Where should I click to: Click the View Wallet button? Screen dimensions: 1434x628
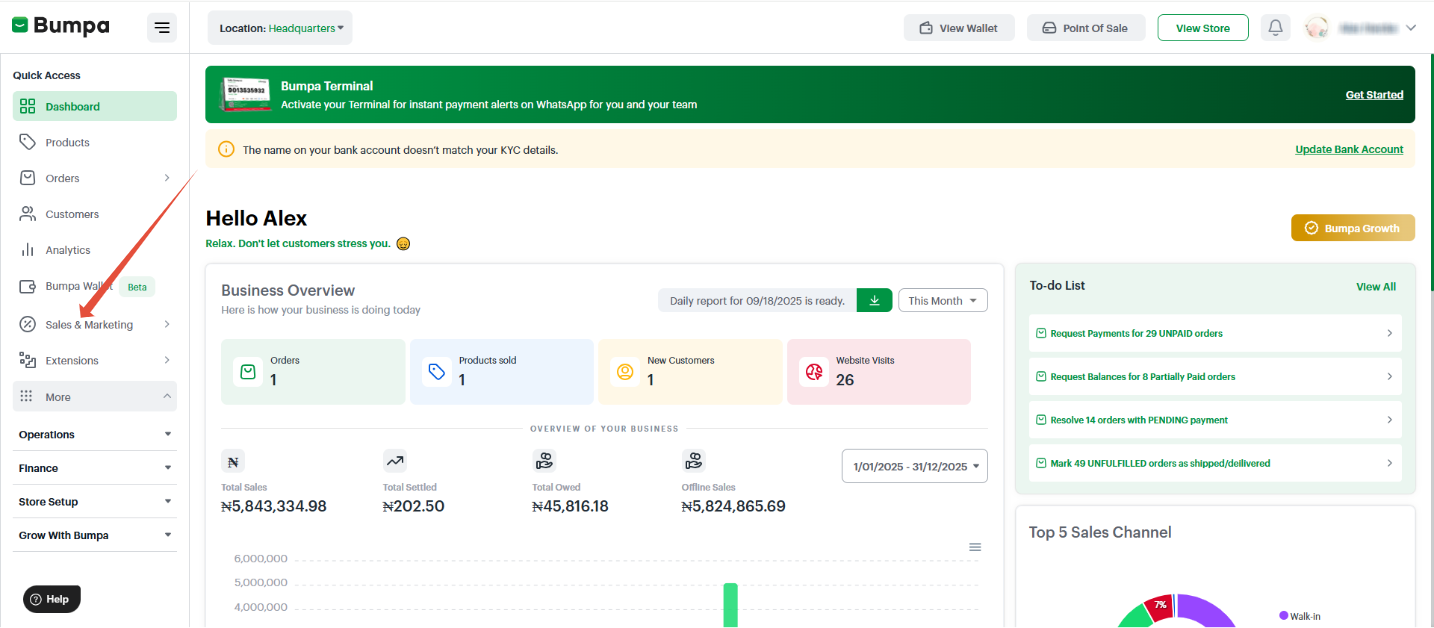click(959, 28)
